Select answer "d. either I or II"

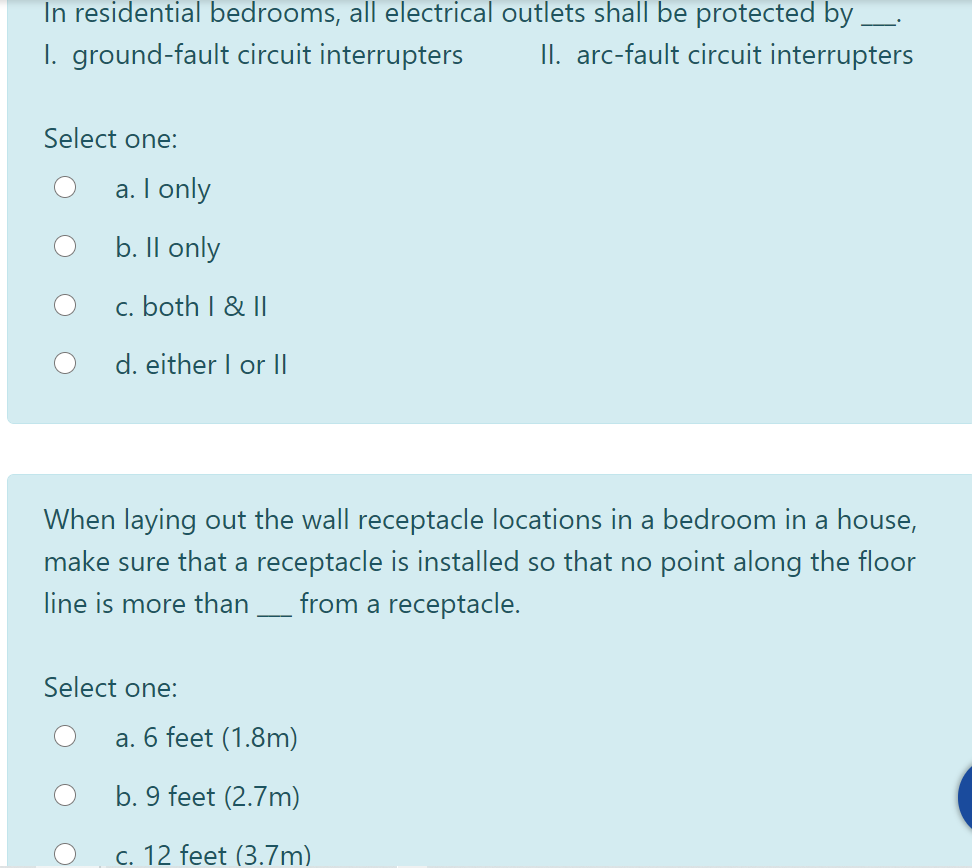point(64,363)
